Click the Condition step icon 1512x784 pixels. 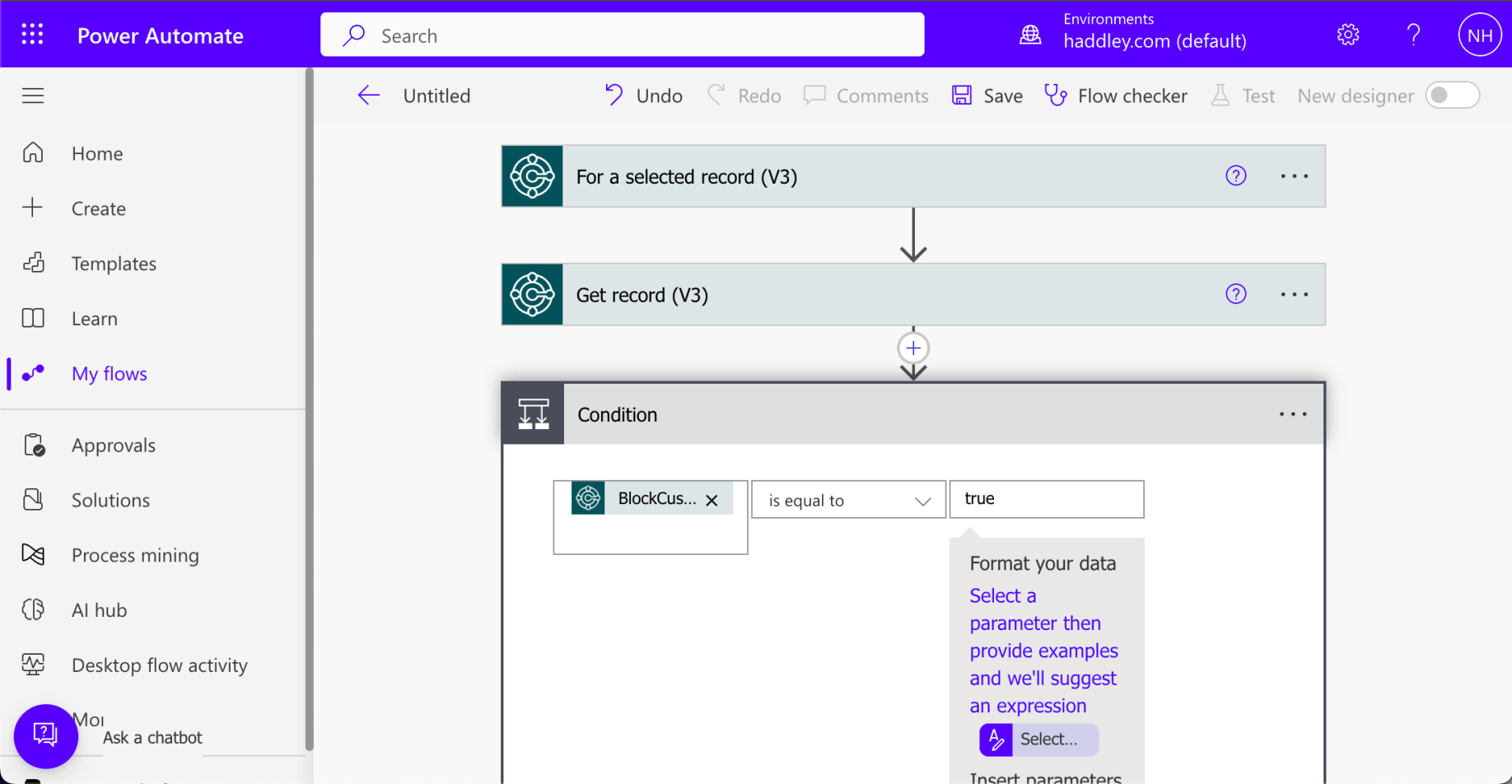[534, 414]
